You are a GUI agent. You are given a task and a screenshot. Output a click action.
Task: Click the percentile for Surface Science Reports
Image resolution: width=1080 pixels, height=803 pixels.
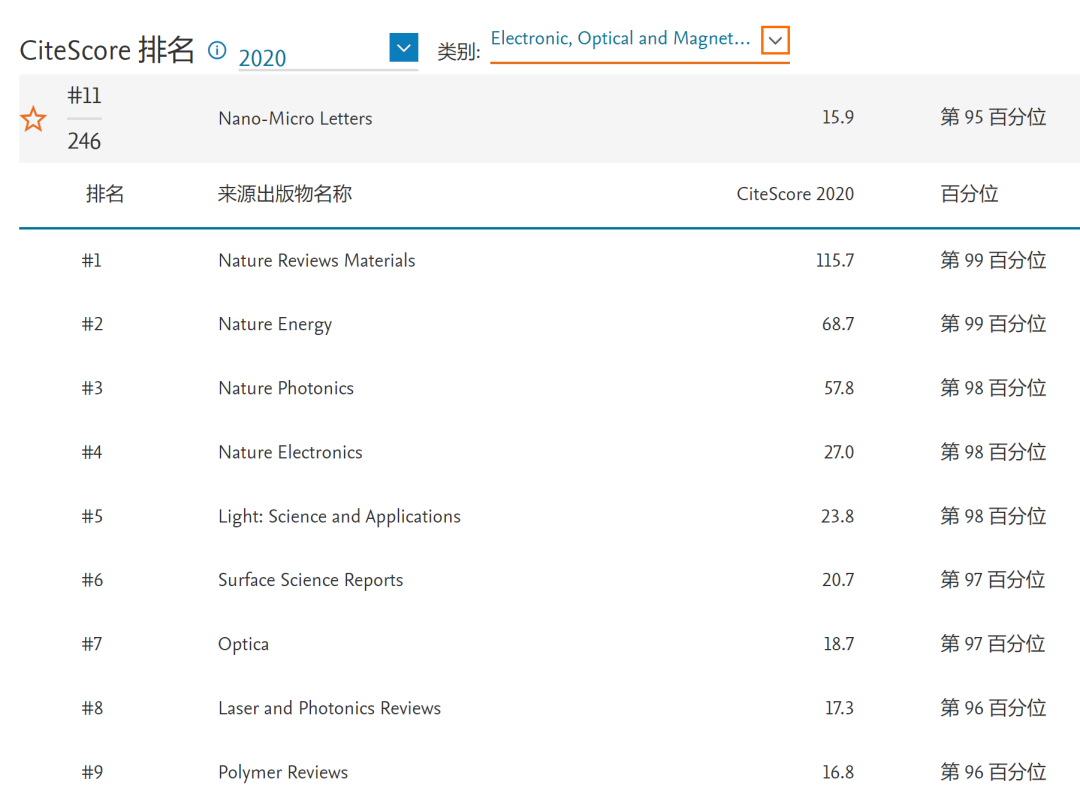click(993, 581)
